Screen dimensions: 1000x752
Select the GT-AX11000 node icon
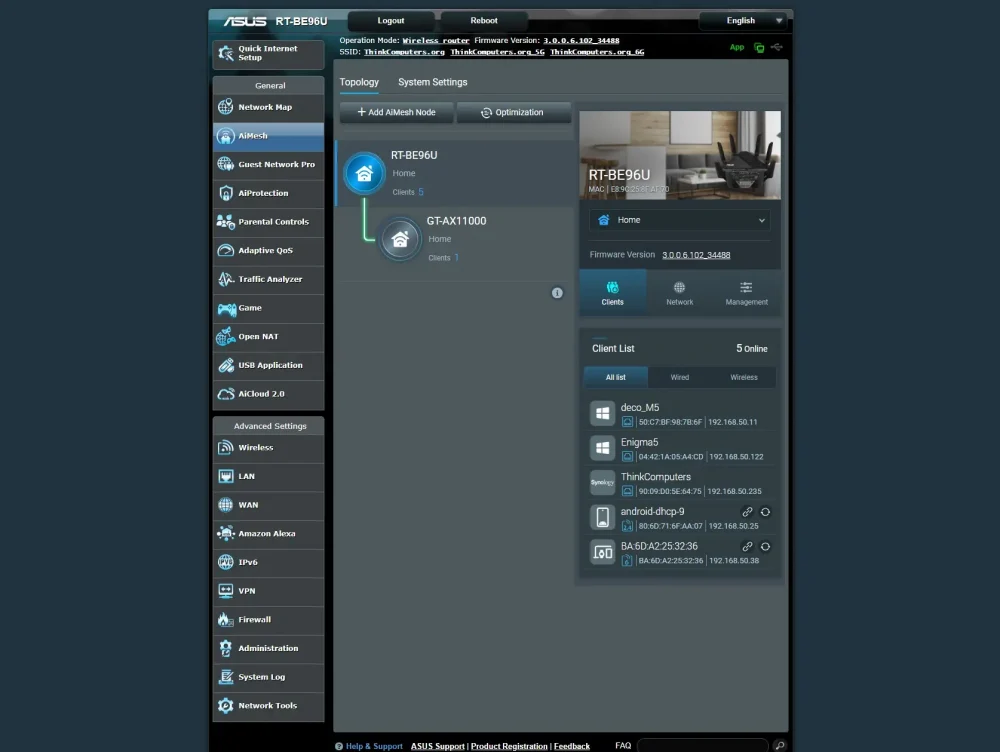(400, 239)
